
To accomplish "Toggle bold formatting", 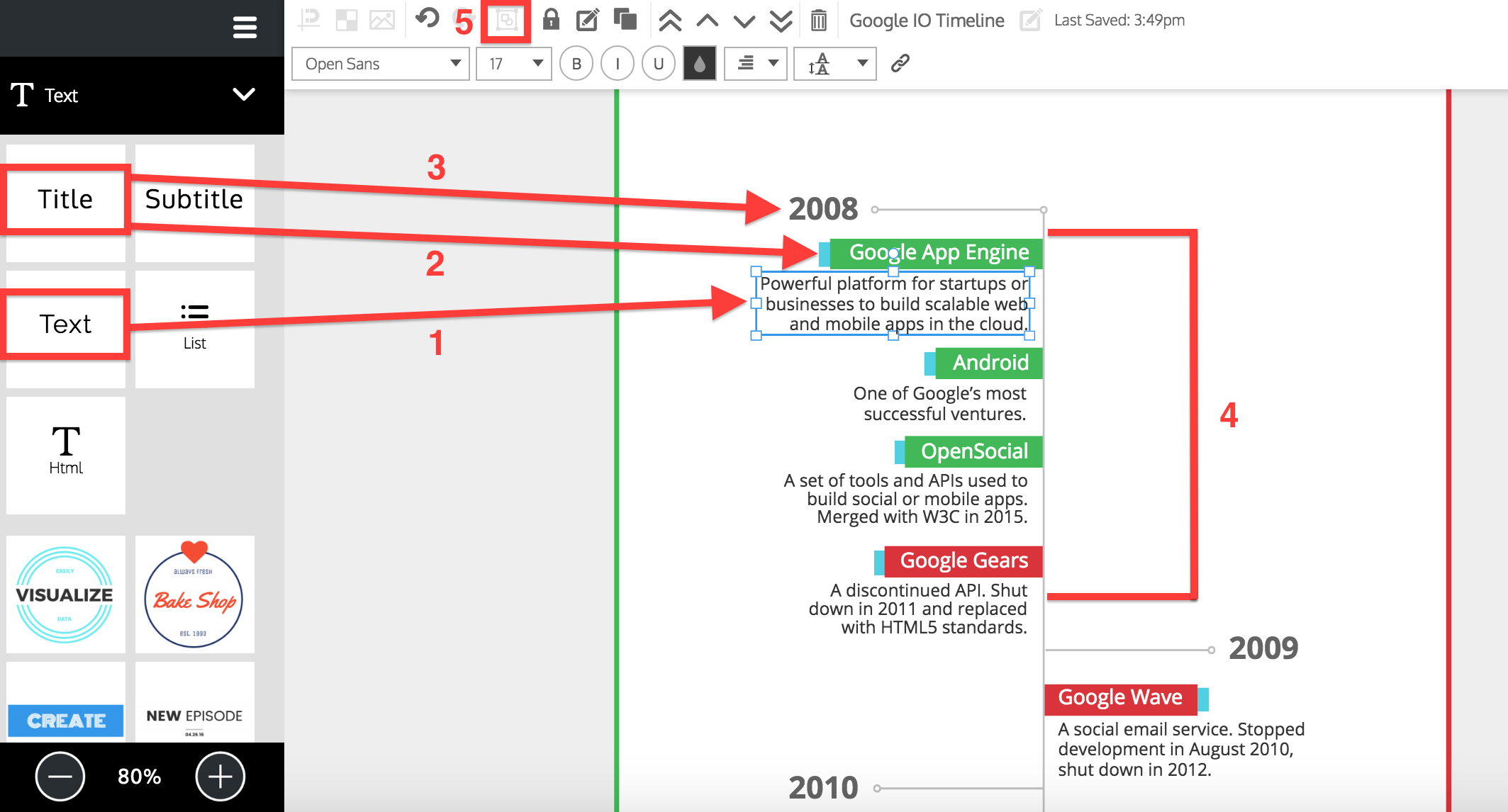I will [x=576, y=64].
